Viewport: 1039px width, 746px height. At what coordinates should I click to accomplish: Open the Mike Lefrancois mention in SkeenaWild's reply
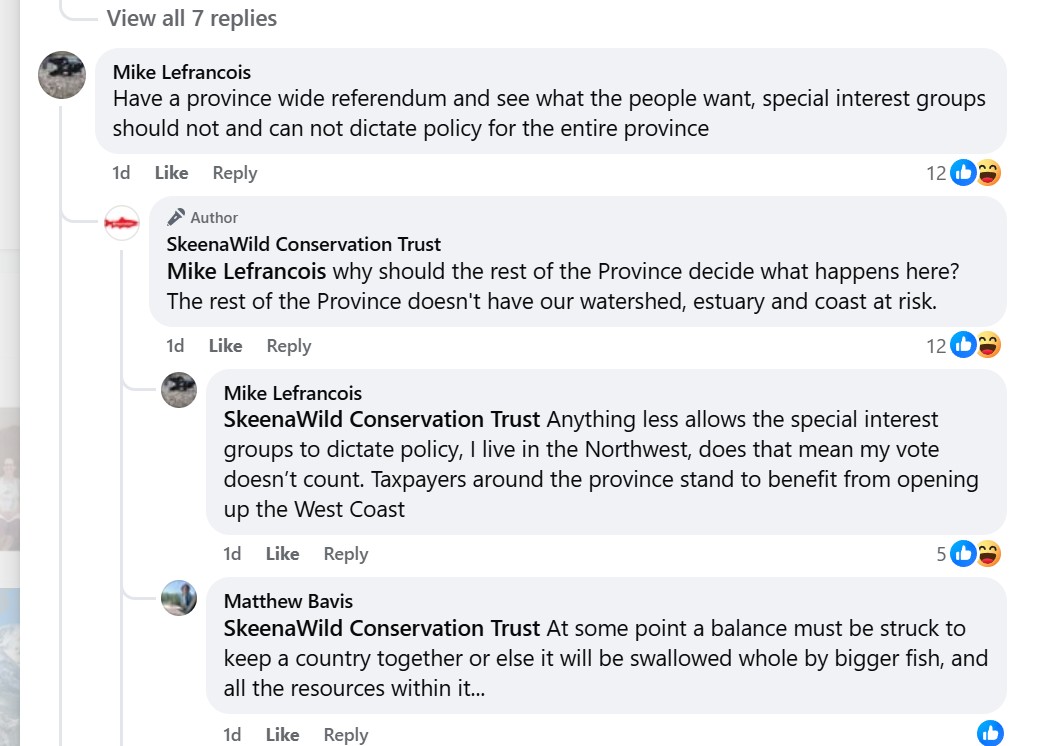246,272
